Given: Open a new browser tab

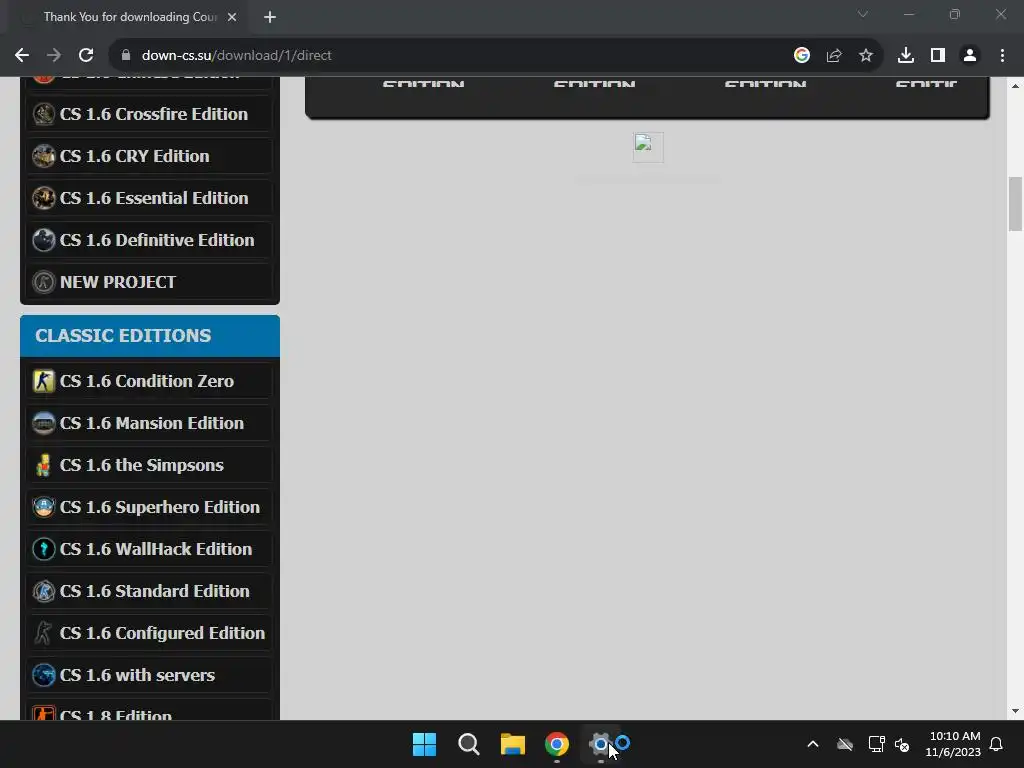Looking at the screenshot, I should click(x=270, y=17).
